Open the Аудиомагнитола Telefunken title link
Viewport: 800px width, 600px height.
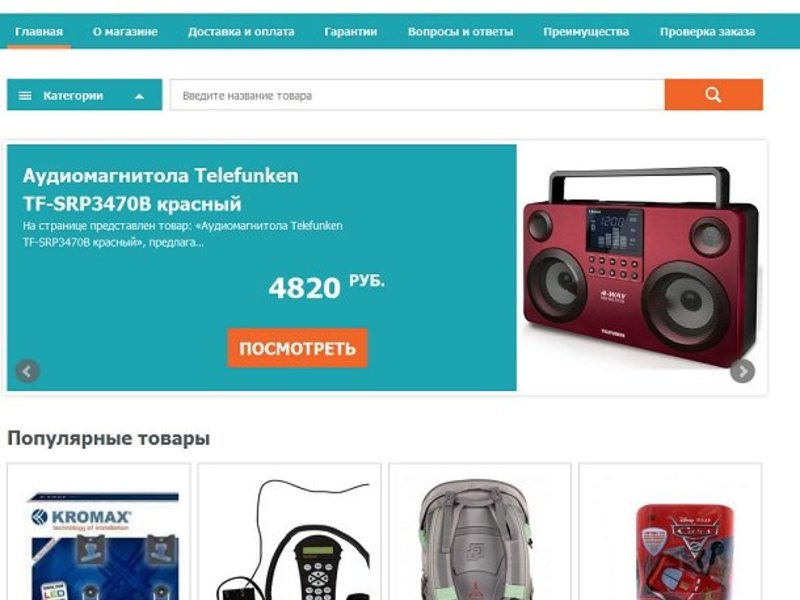[x=160, y=189]
